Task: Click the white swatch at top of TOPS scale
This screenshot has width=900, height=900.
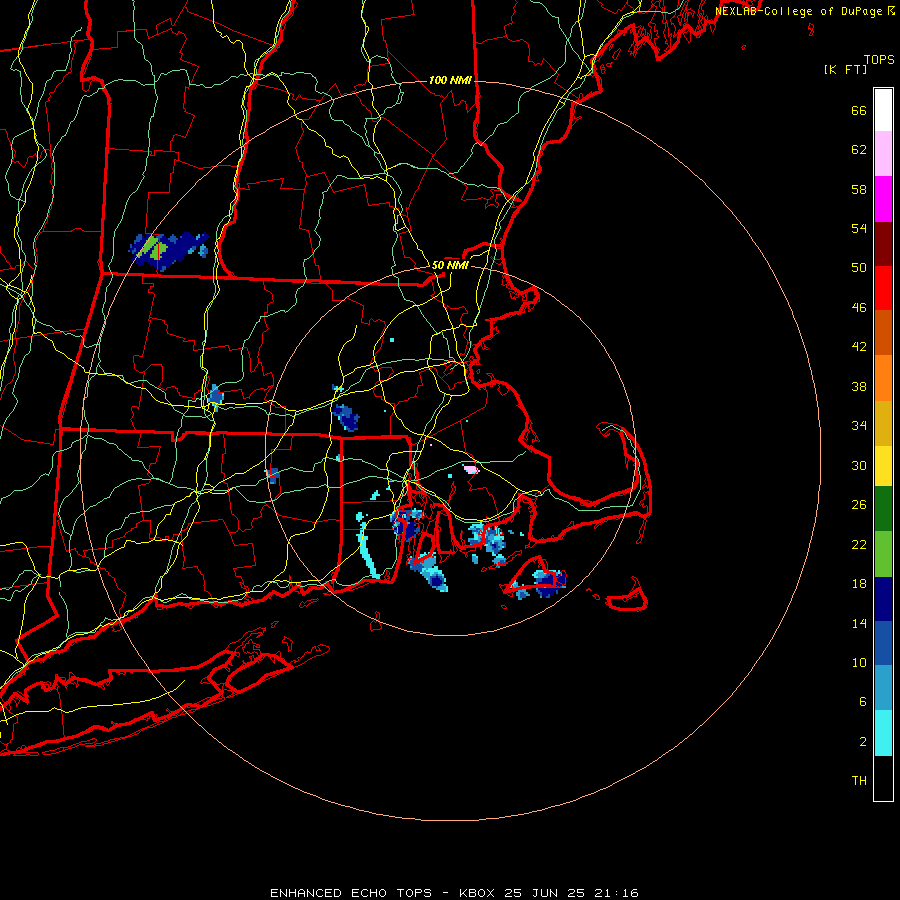Action: [883, 110]
